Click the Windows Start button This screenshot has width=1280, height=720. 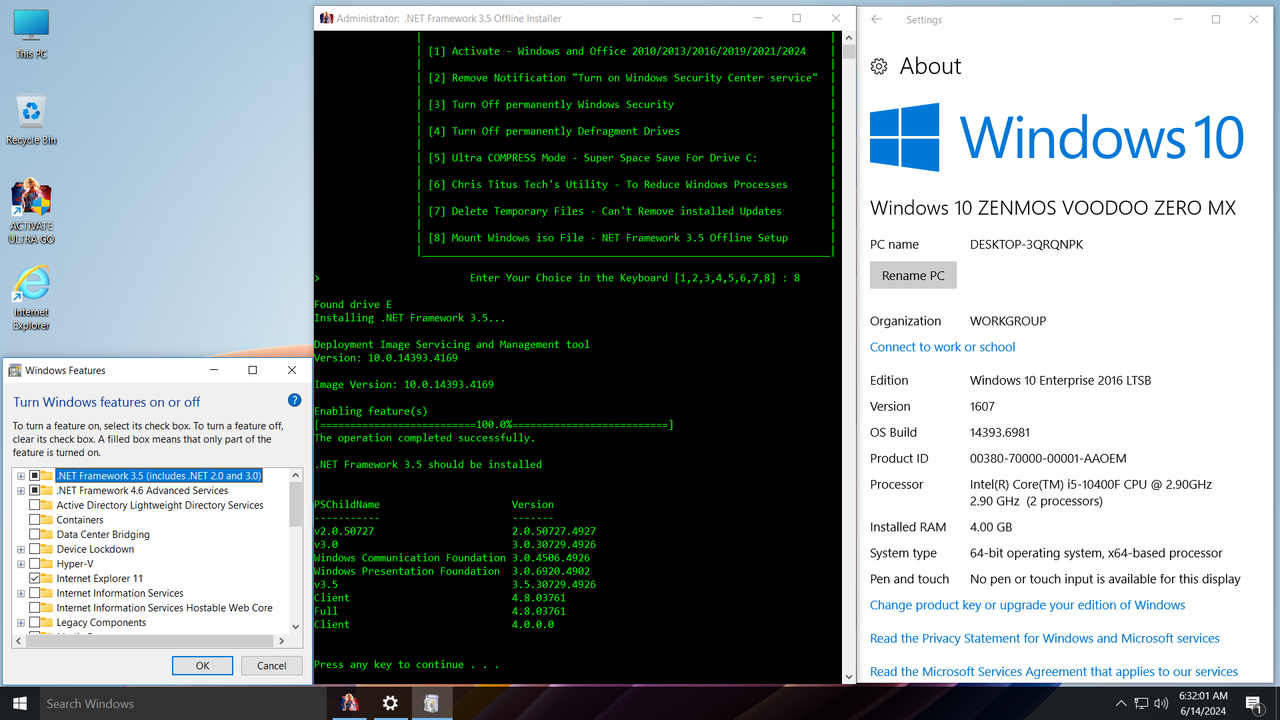pyautogui.click(x=19, y=703)
